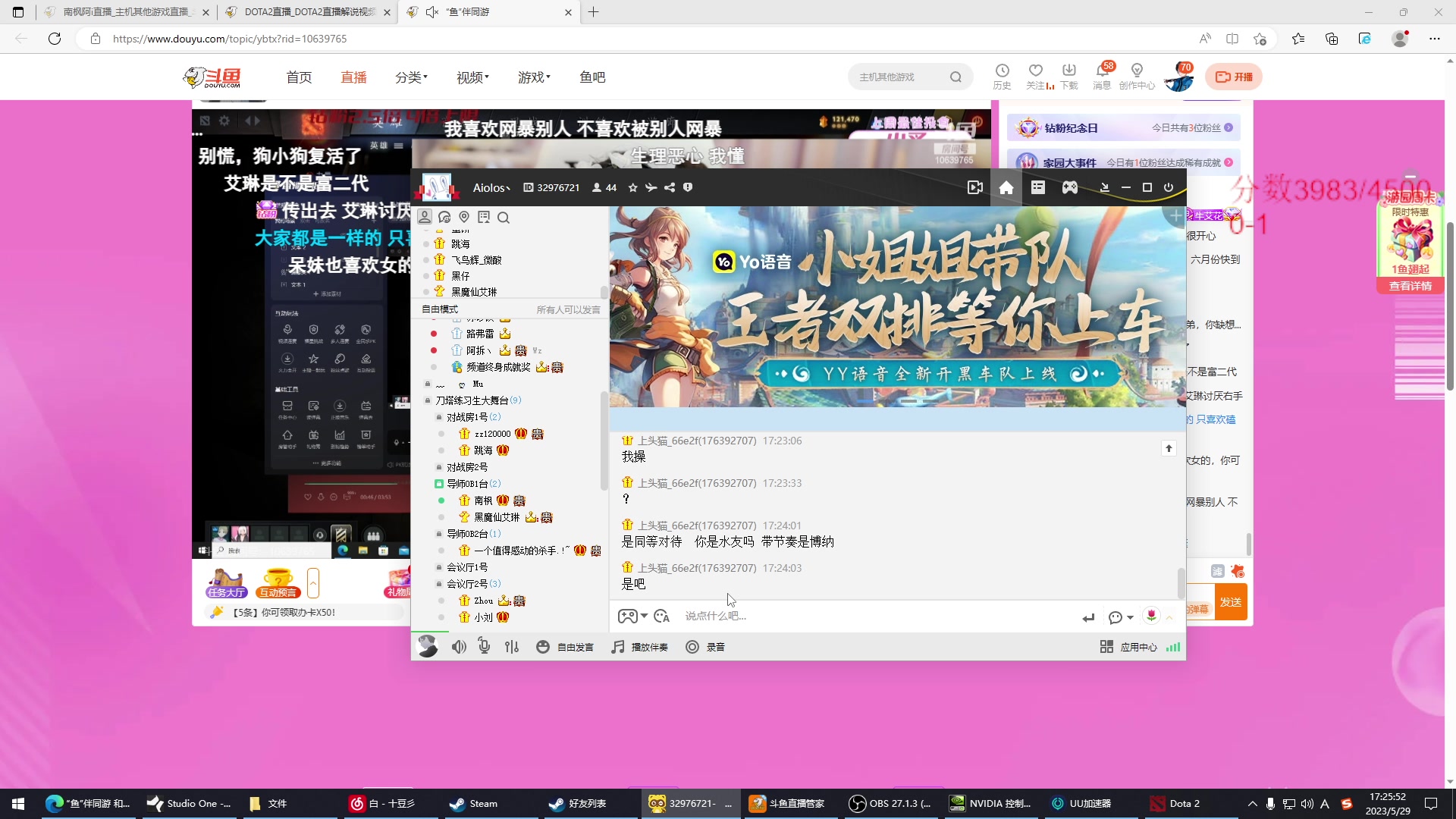Image resolution: width=1456 pixels, height=819 pixels.
Task: Expand the game emoji dropdown in chat input
Action: [x=644, y=617]
